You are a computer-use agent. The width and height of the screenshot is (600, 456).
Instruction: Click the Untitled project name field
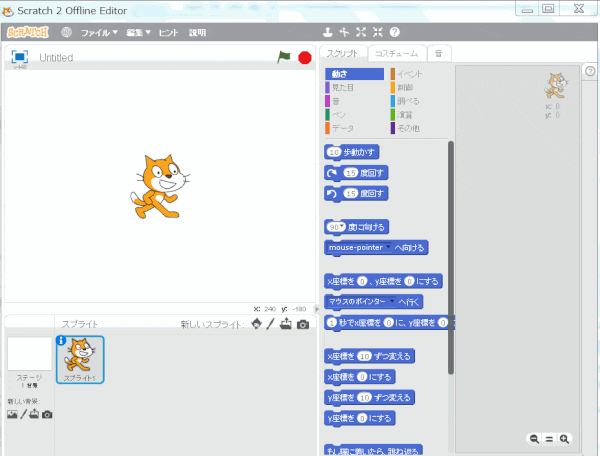[x=56, y=58]
